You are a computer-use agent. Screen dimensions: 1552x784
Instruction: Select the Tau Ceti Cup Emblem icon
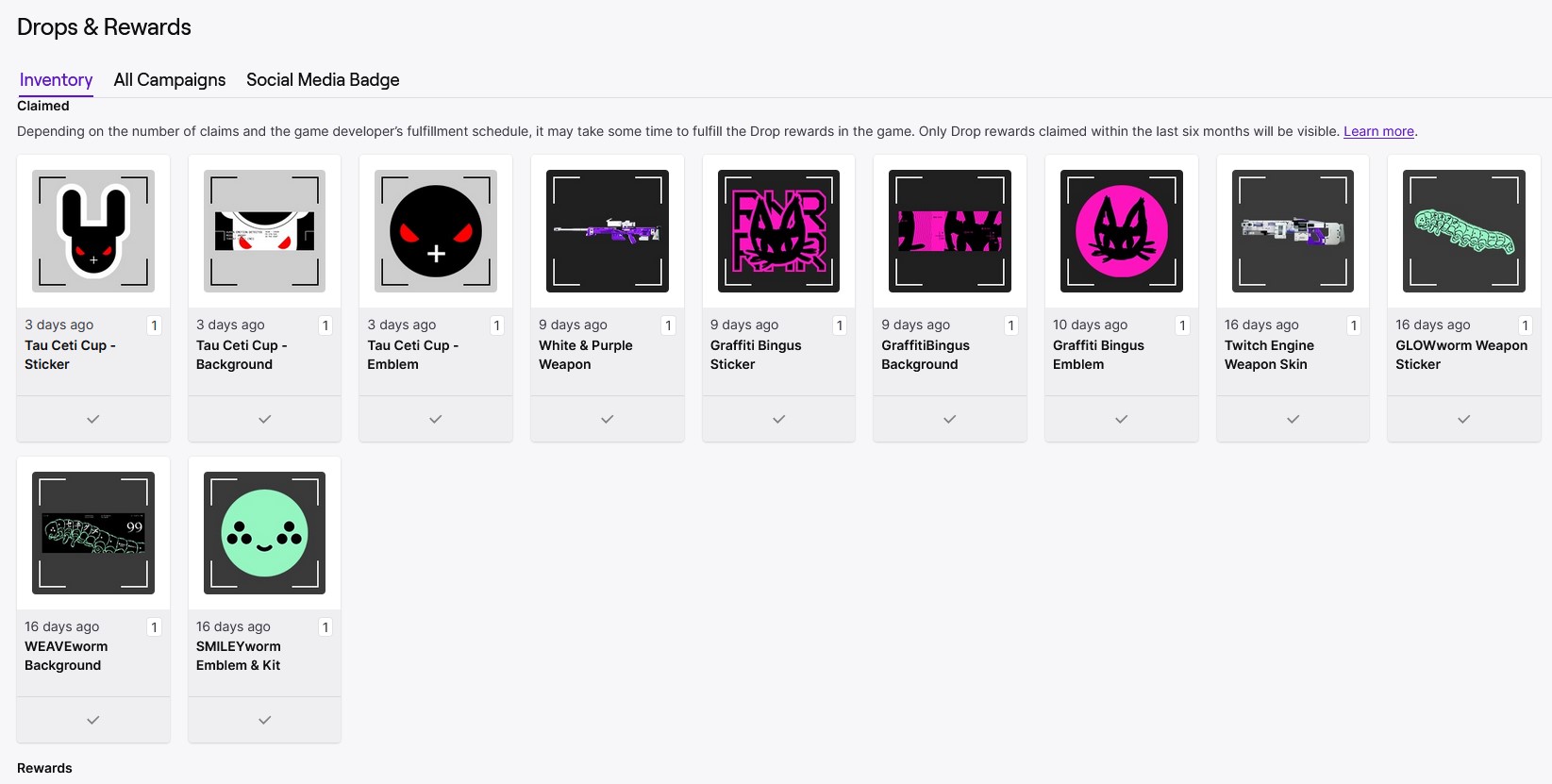pos(436,231)
